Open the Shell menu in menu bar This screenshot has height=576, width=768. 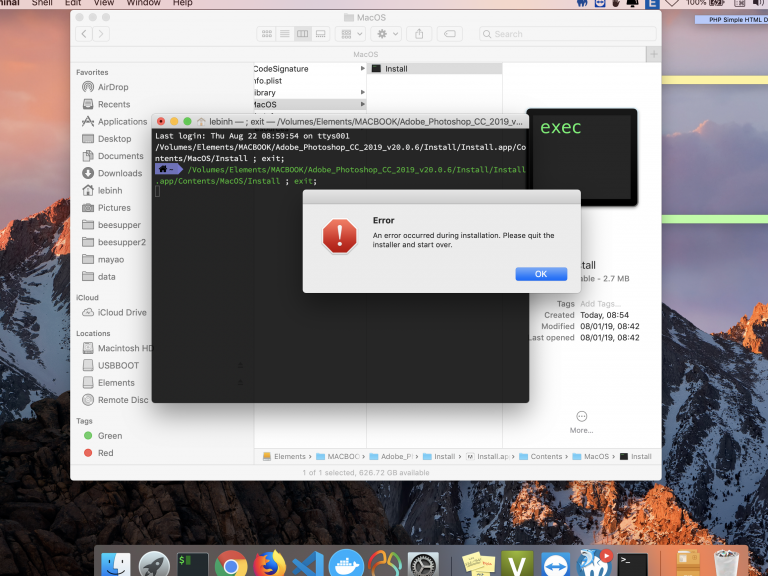pyautogui.click(x=42, y=3)
